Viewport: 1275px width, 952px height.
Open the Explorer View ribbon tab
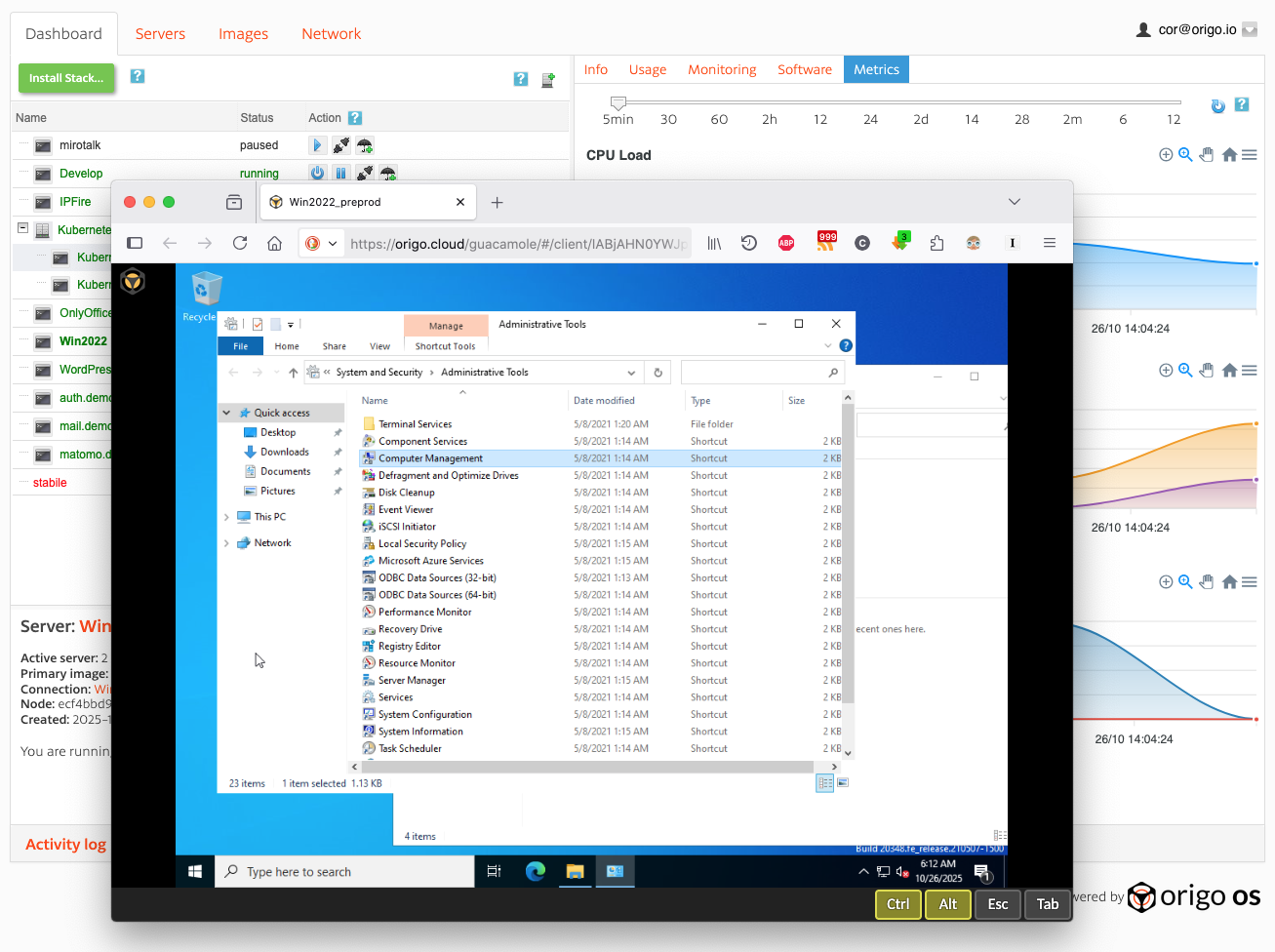379,346
